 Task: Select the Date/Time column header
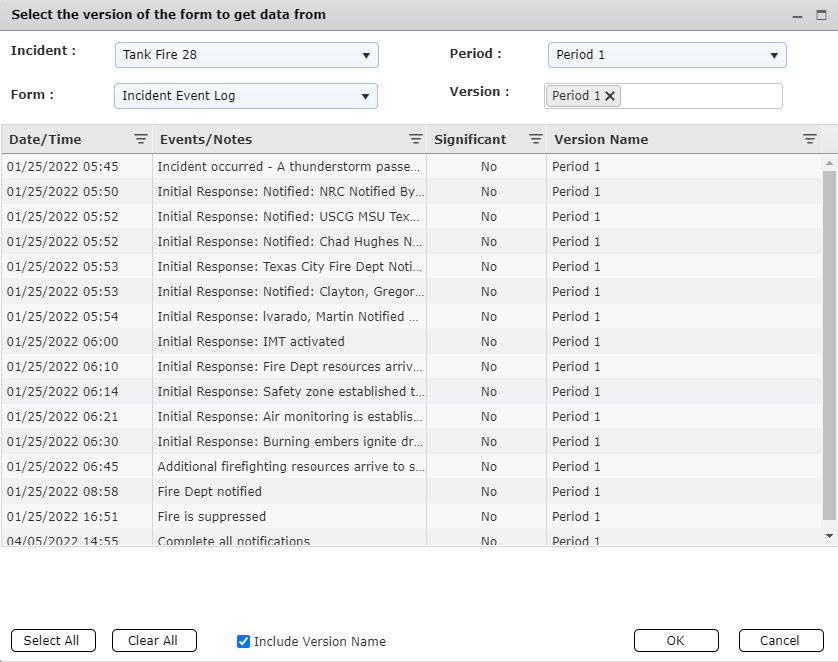coord(47,139)
